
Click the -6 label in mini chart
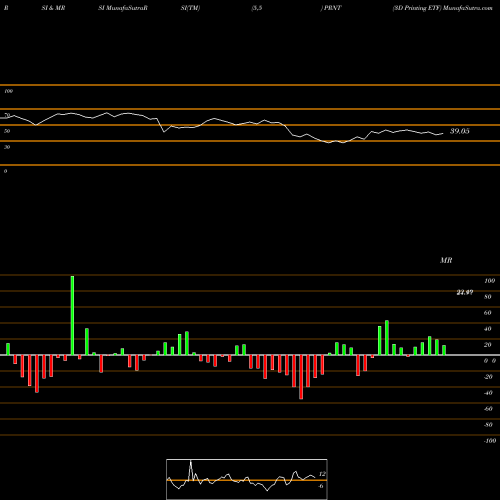point(320,486)
